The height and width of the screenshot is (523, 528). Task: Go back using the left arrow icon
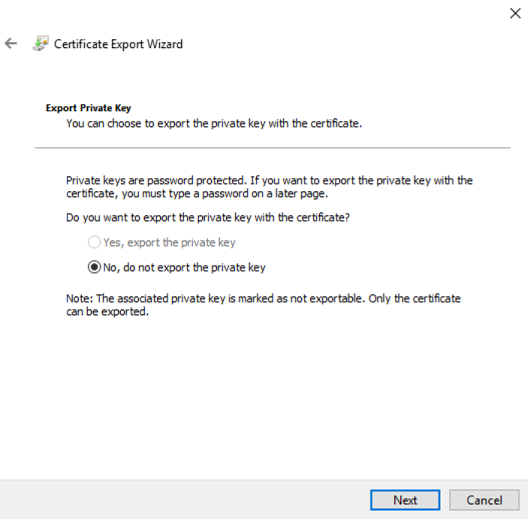[11, 43]
